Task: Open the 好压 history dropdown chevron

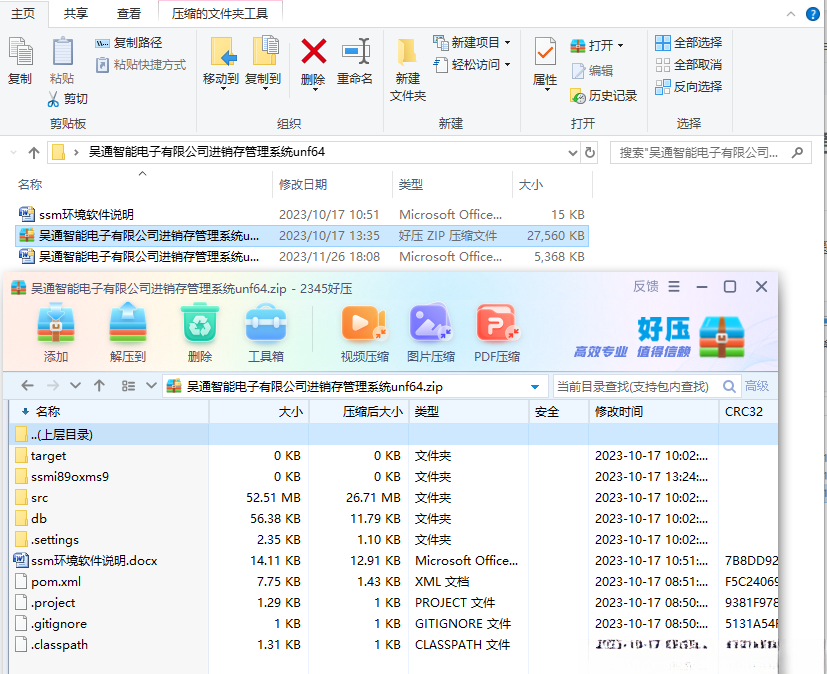Action: (75, 386)
